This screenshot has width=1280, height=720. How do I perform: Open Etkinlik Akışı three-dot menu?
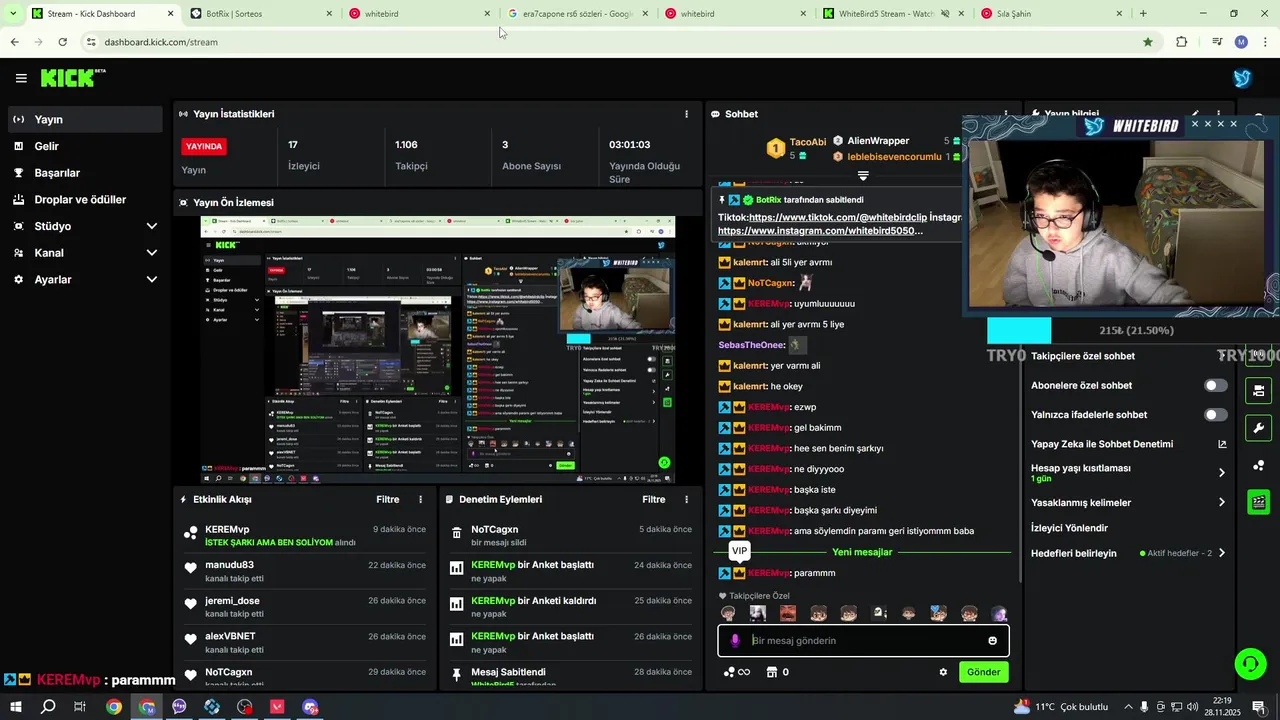point(420,499)
